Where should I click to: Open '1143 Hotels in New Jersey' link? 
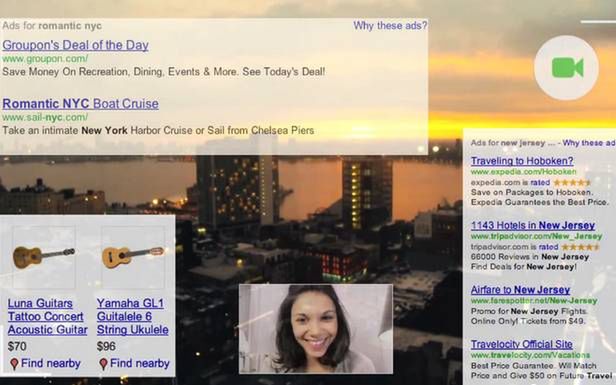pyautogui.click(x=533, y=225)
